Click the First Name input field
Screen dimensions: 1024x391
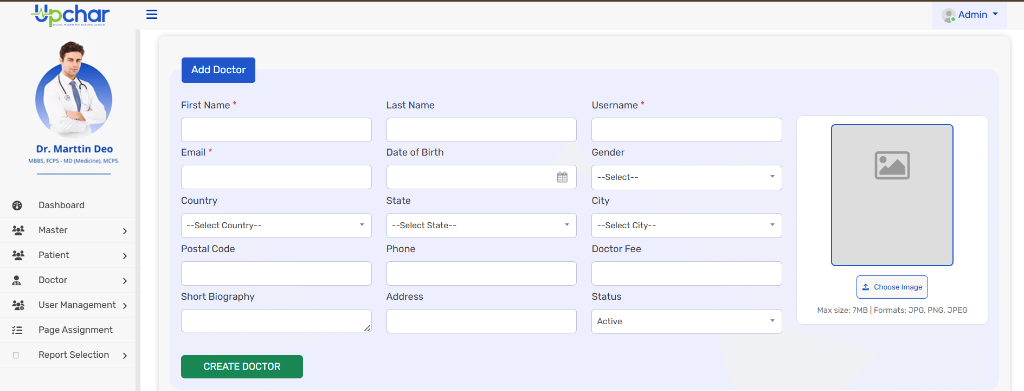276,129
